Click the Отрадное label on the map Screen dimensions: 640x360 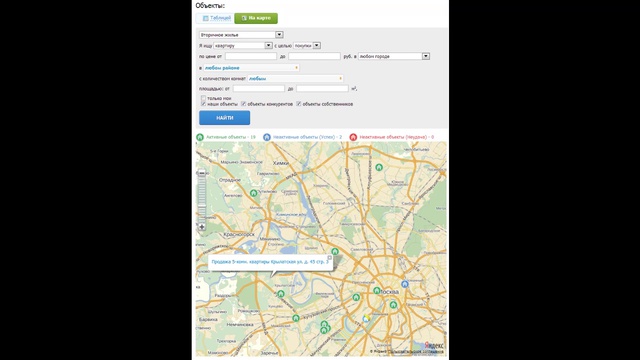[x=230, y=180]
